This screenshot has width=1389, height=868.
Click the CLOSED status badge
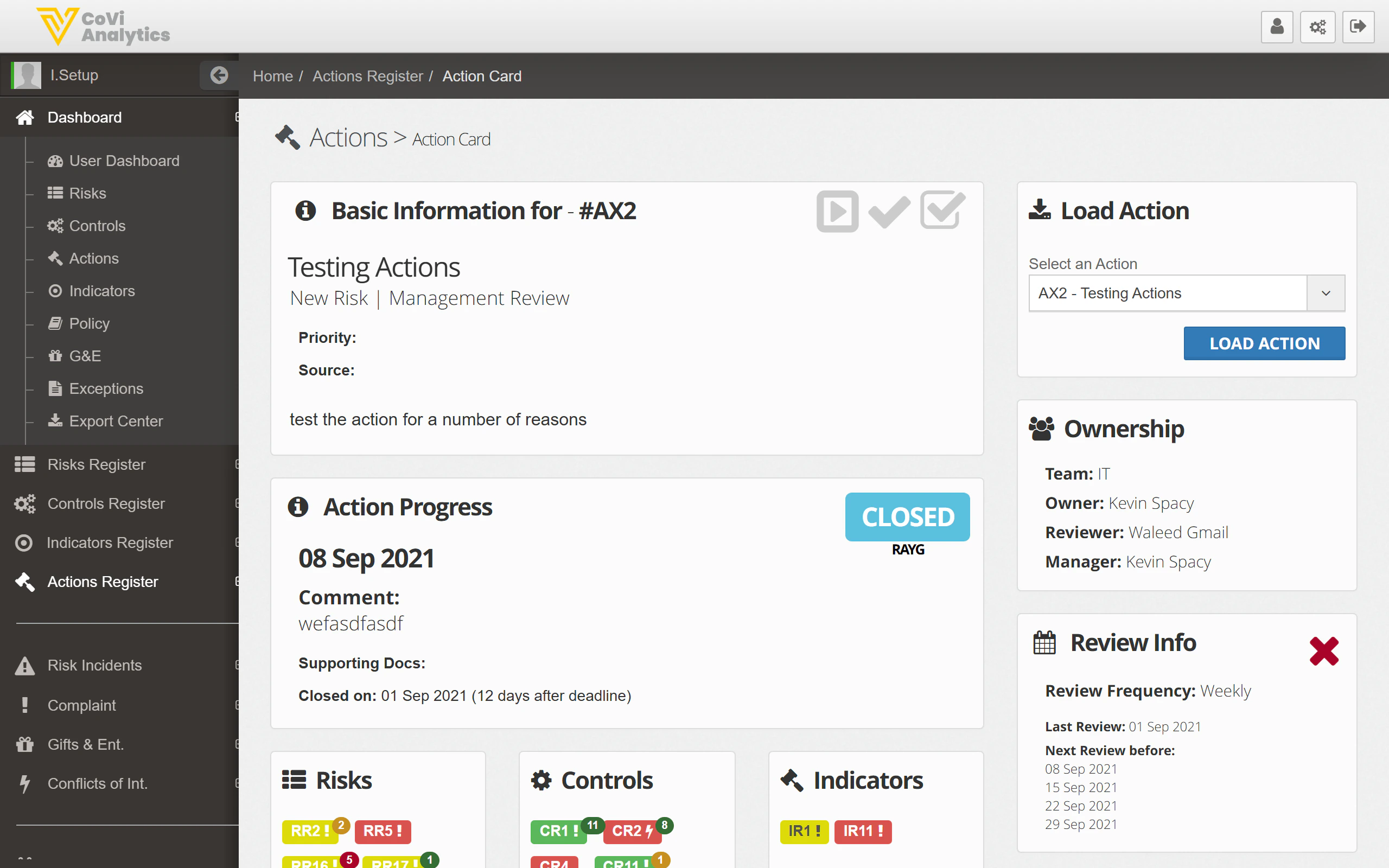(x=907, y=516)
